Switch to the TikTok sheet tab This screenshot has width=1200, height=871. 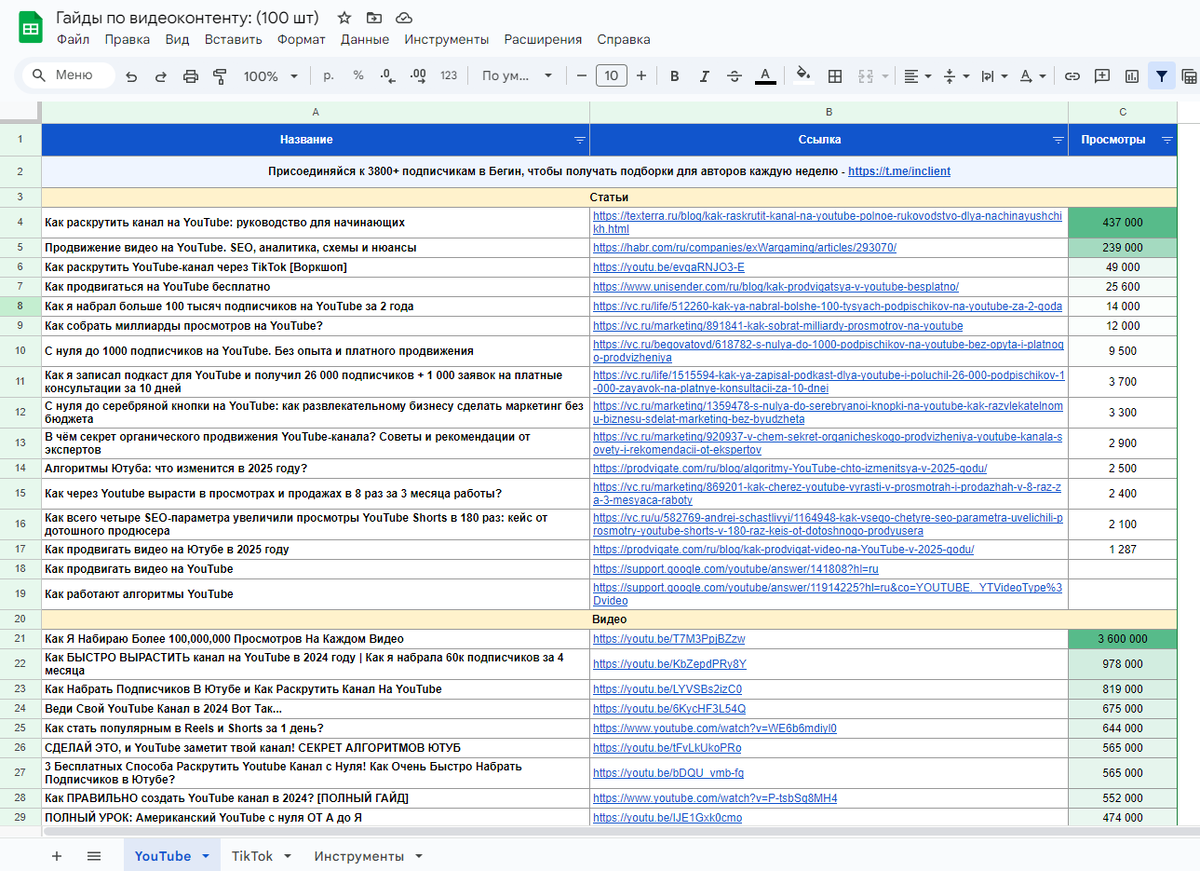(252, 856)
